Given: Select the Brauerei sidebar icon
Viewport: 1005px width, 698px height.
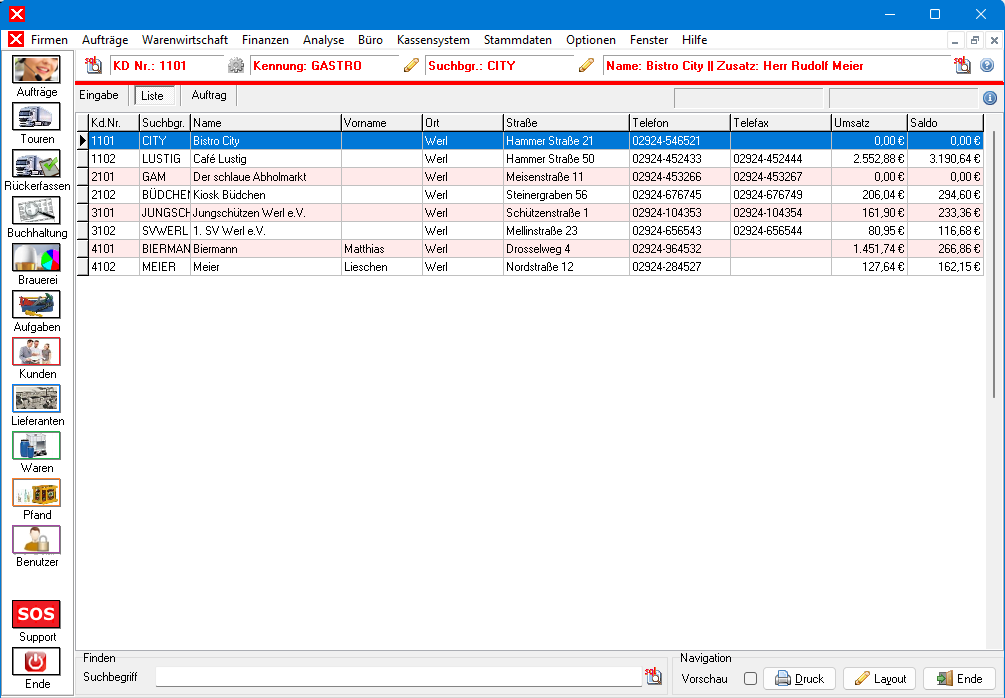Looking at the screenshot, I should coord(36,258).
